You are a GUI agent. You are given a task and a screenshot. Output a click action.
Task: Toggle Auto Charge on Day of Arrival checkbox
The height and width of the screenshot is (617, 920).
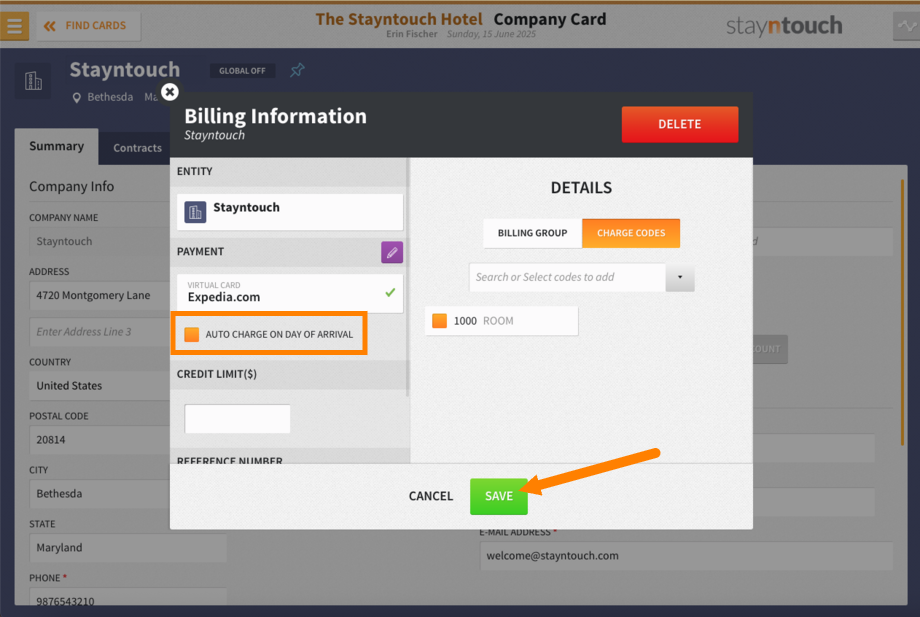[x=191, y=334]
